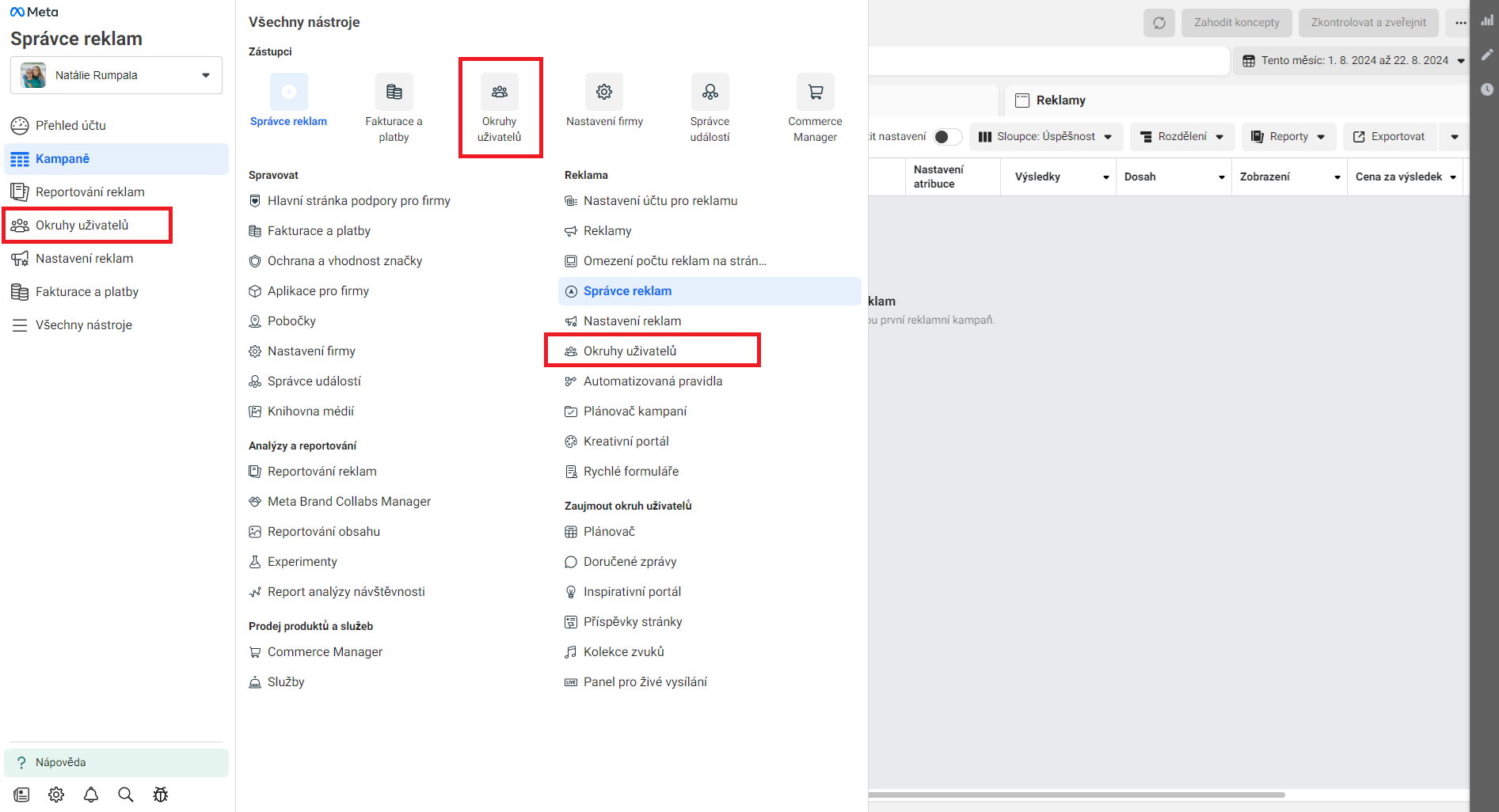Click the Exportovat button
1499x812 pixels.
point(1390,137)
